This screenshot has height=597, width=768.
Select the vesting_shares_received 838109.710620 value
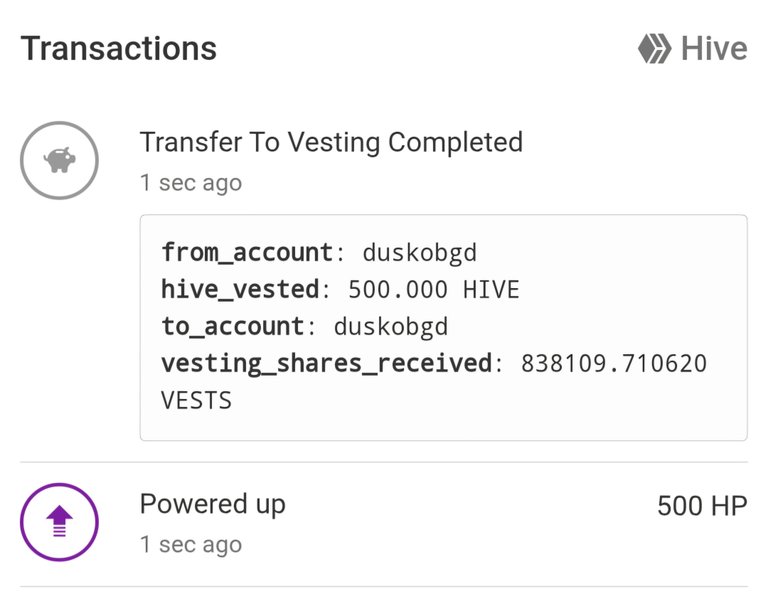point(614,364)
